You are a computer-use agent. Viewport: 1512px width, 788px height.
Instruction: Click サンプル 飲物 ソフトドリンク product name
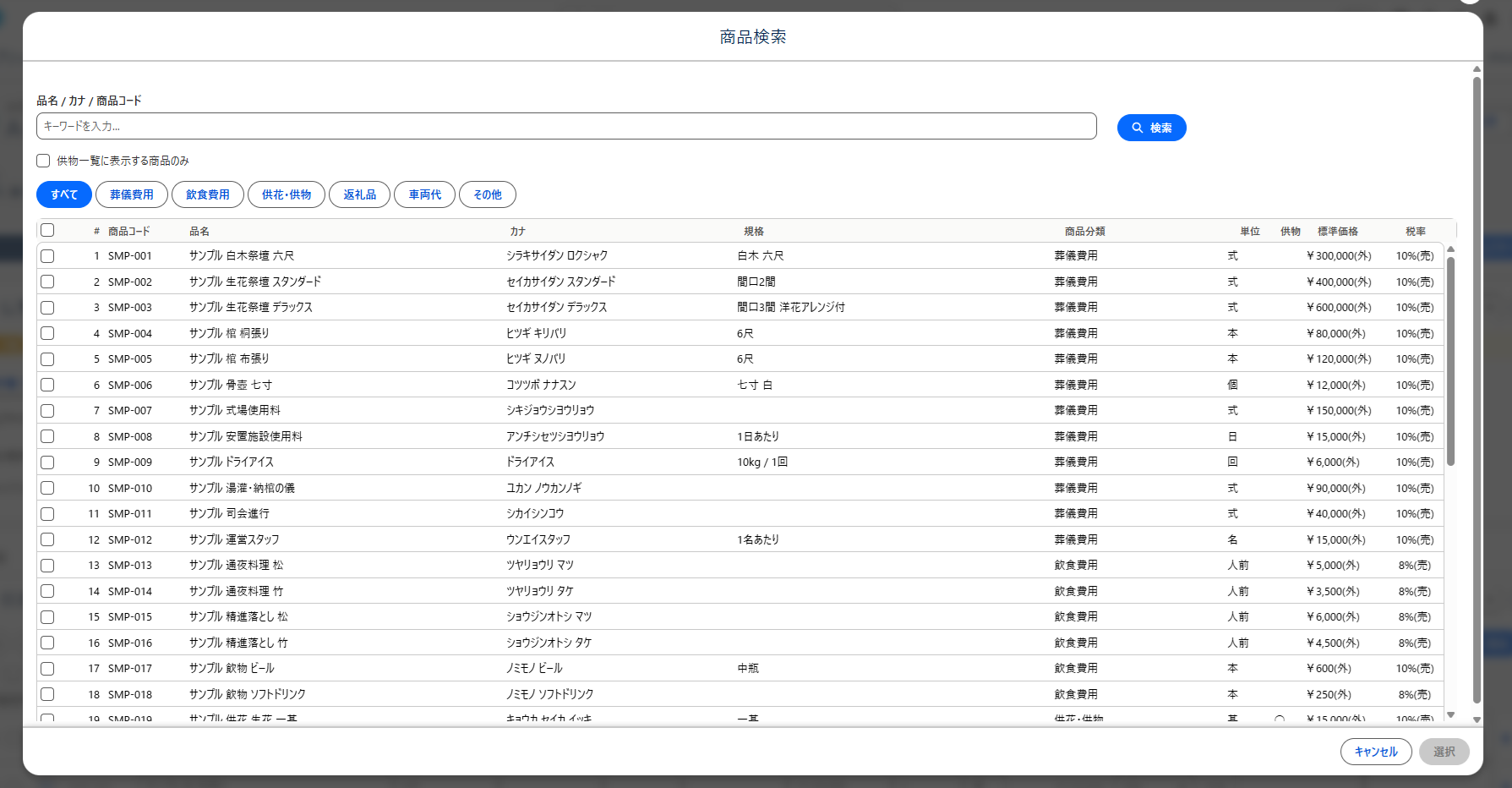click(248, 694)
